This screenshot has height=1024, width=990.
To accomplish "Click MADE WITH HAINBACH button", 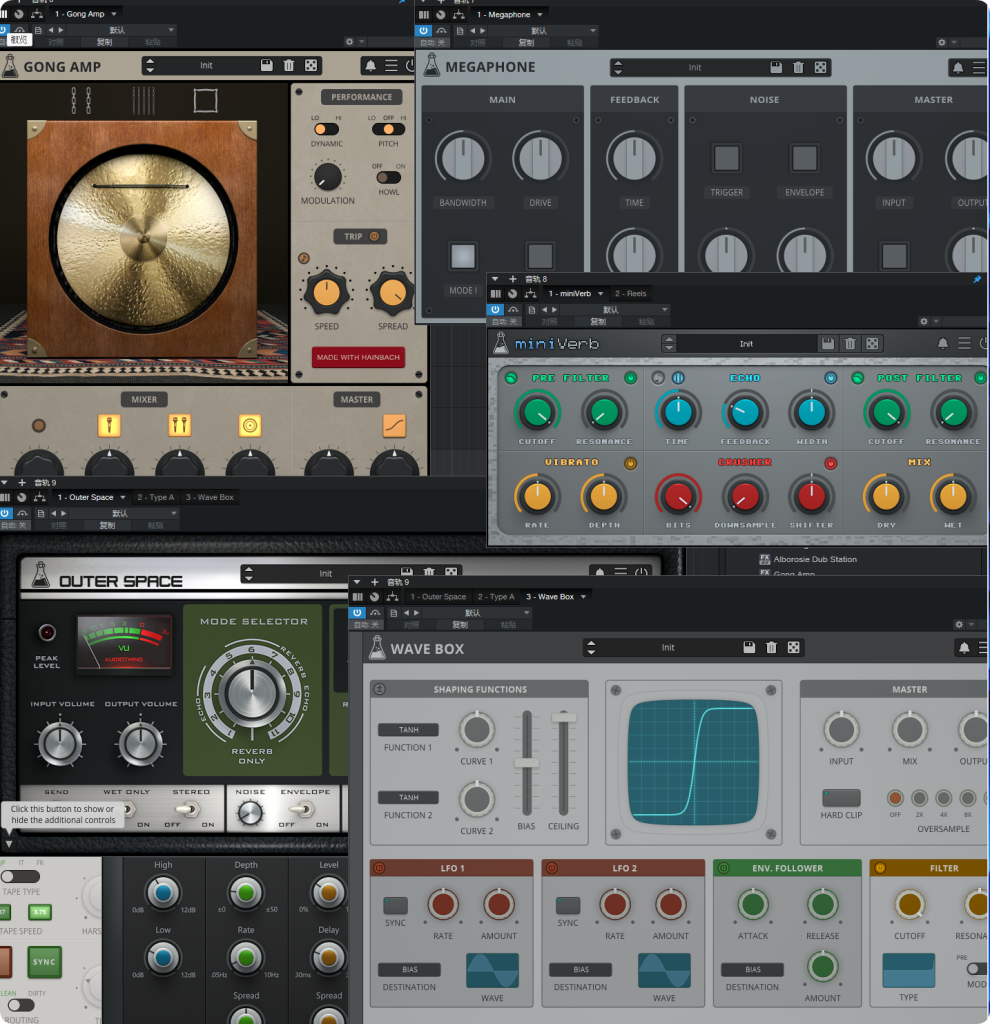I will pos(358,357).
